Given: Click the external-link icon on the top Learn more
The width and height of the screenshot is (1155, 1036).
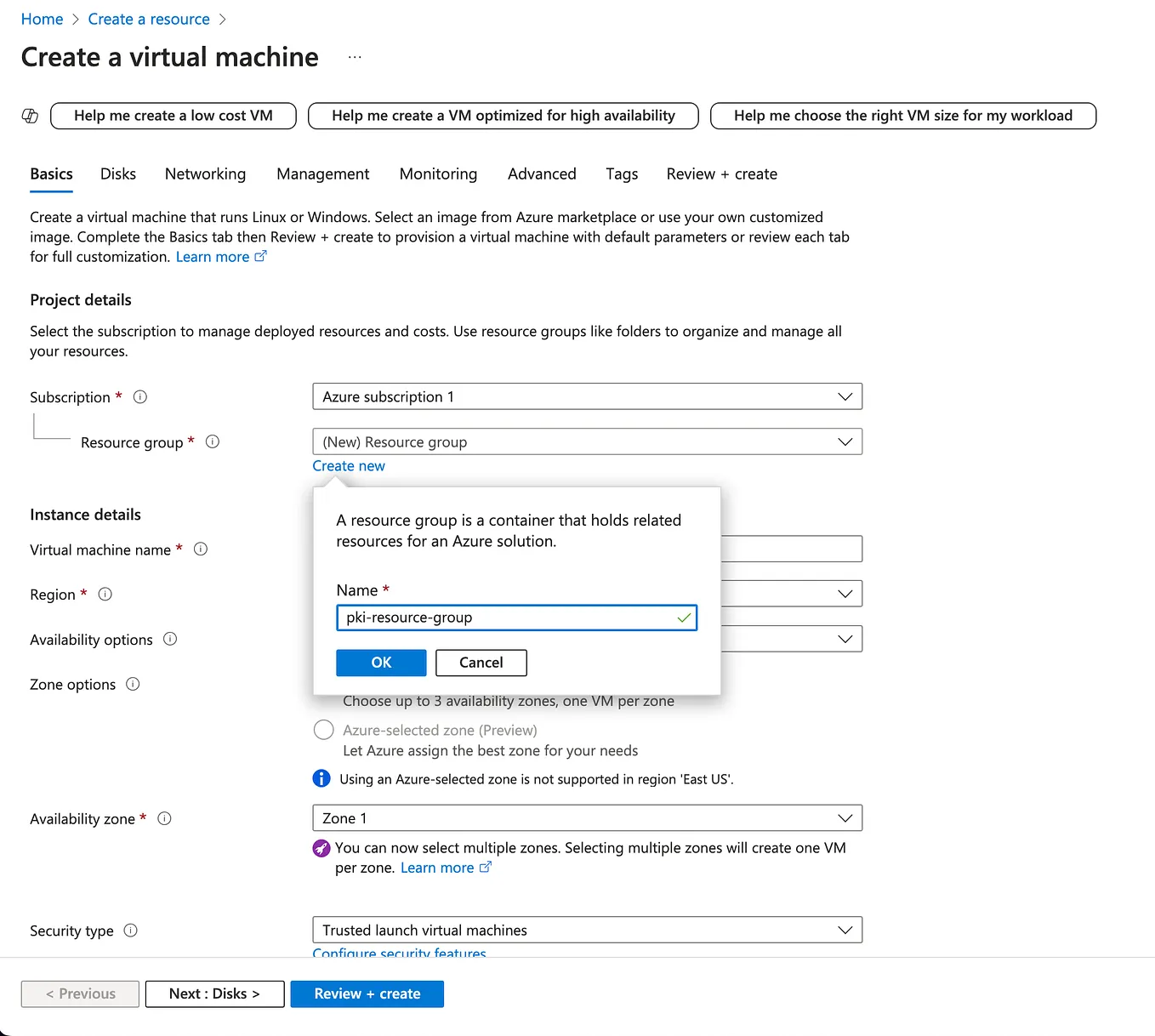Looking at the screenshot, I should coord(261,255).
